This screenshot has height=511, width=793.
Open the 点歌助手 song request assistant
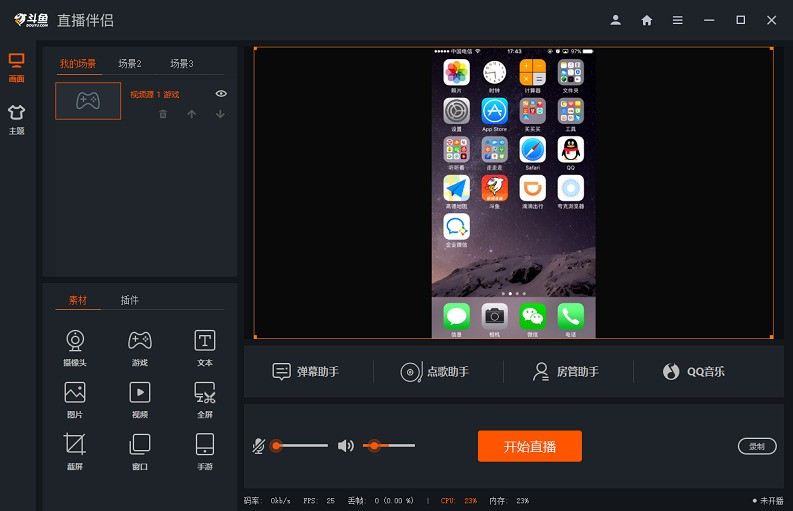[x=435, y=372]
